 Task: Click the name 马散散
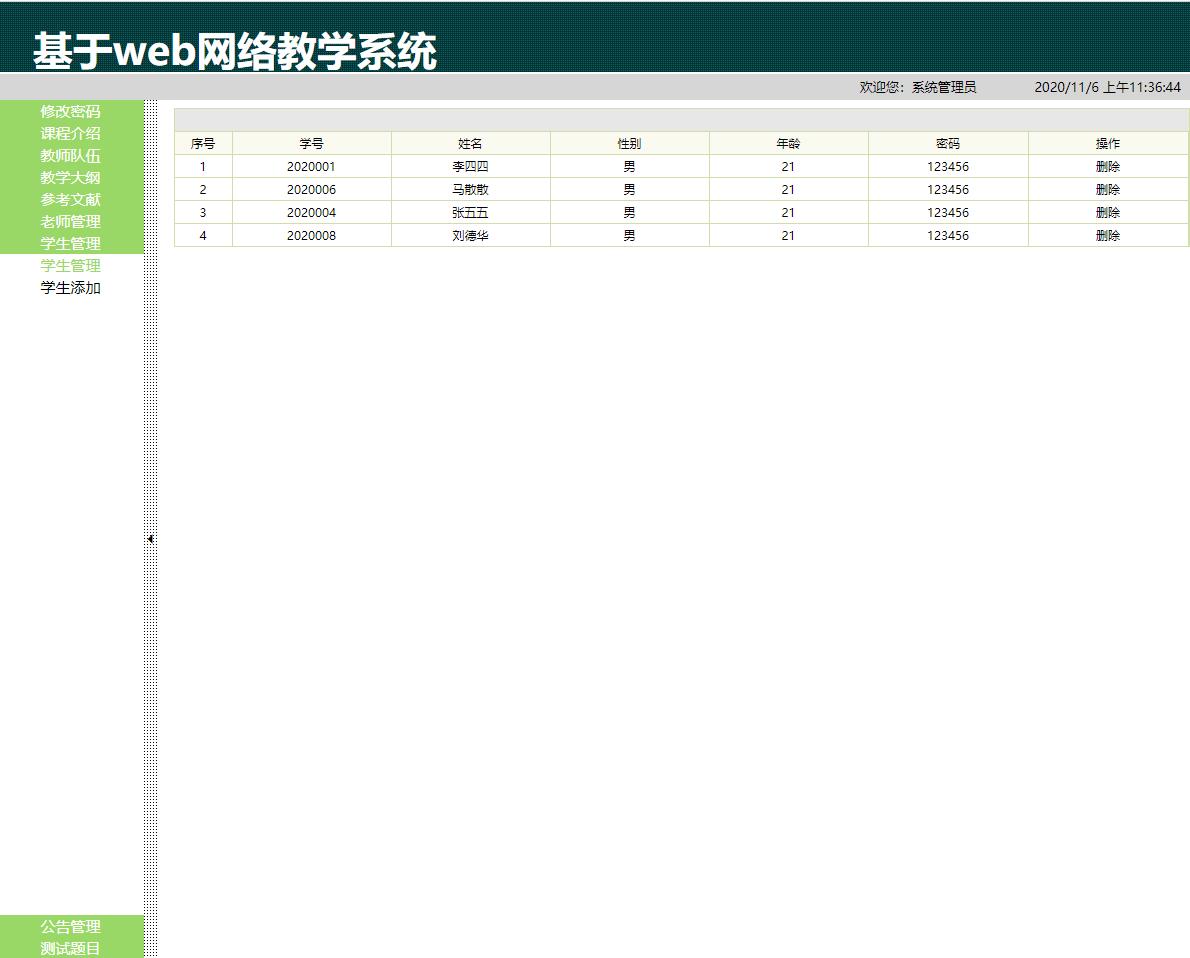(x=471, y=190)
